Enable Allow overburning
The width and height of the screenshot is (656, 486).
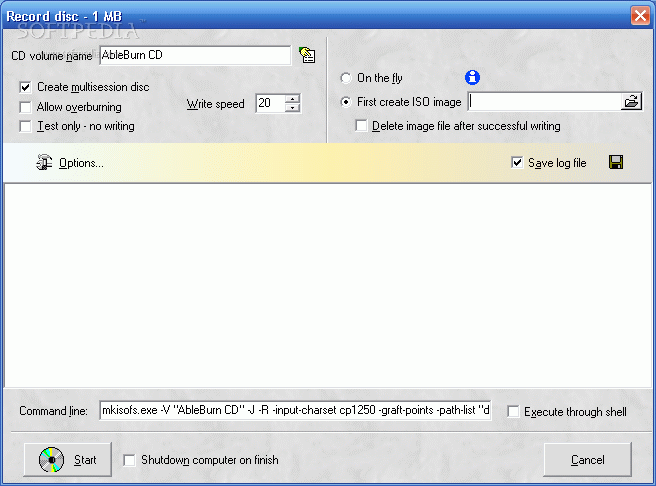[x=26, y=107]
